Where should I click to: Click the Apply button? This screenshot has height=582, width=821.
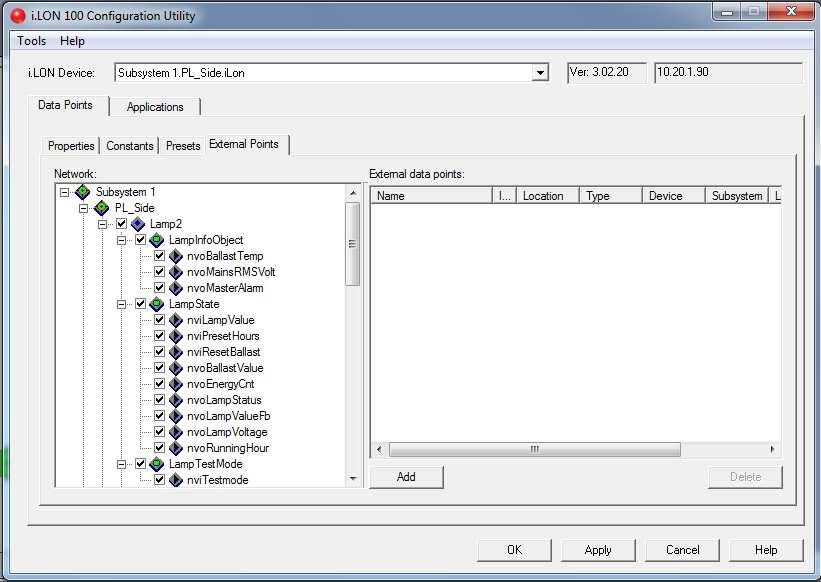tap(598, 550)
